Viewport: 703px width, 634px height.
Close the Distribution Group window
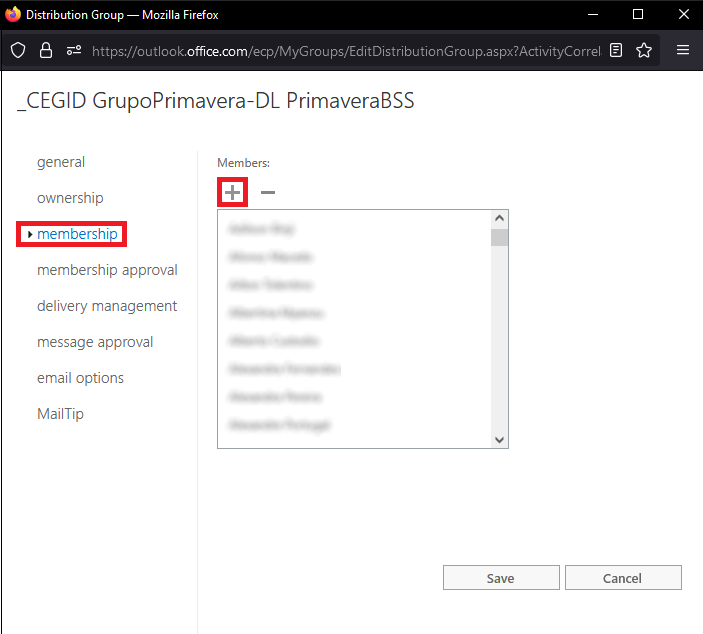click(x=683, y=14)
